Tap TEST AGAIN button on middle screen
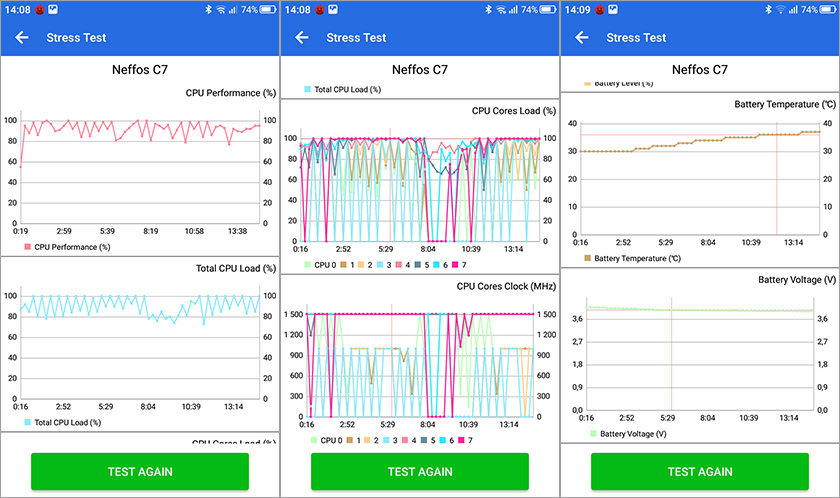The width and height of the screenshot is (840, 498). click(420, 471)
